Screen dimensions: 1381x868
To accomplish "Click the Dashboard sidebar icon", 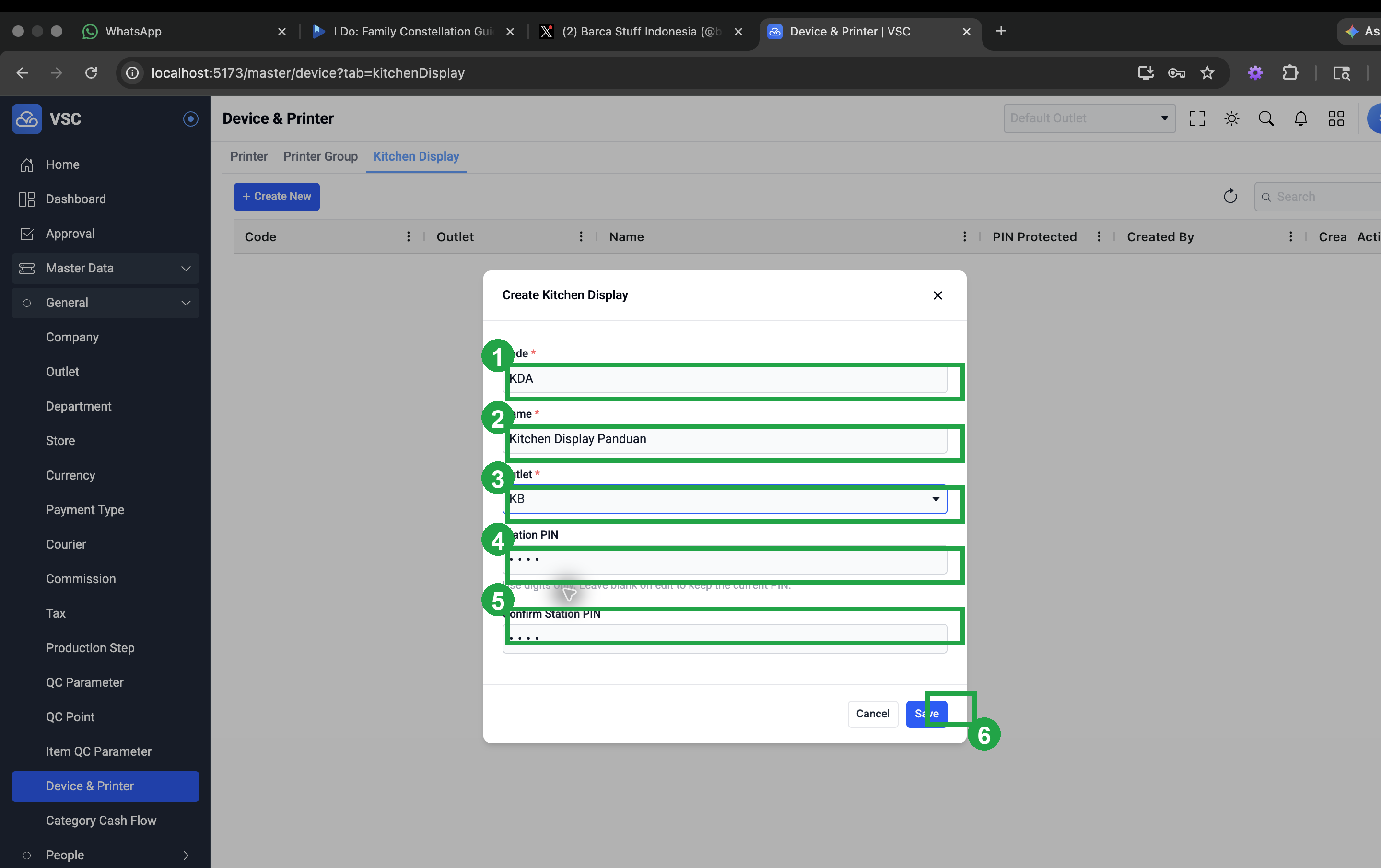I will click(26, 199).
